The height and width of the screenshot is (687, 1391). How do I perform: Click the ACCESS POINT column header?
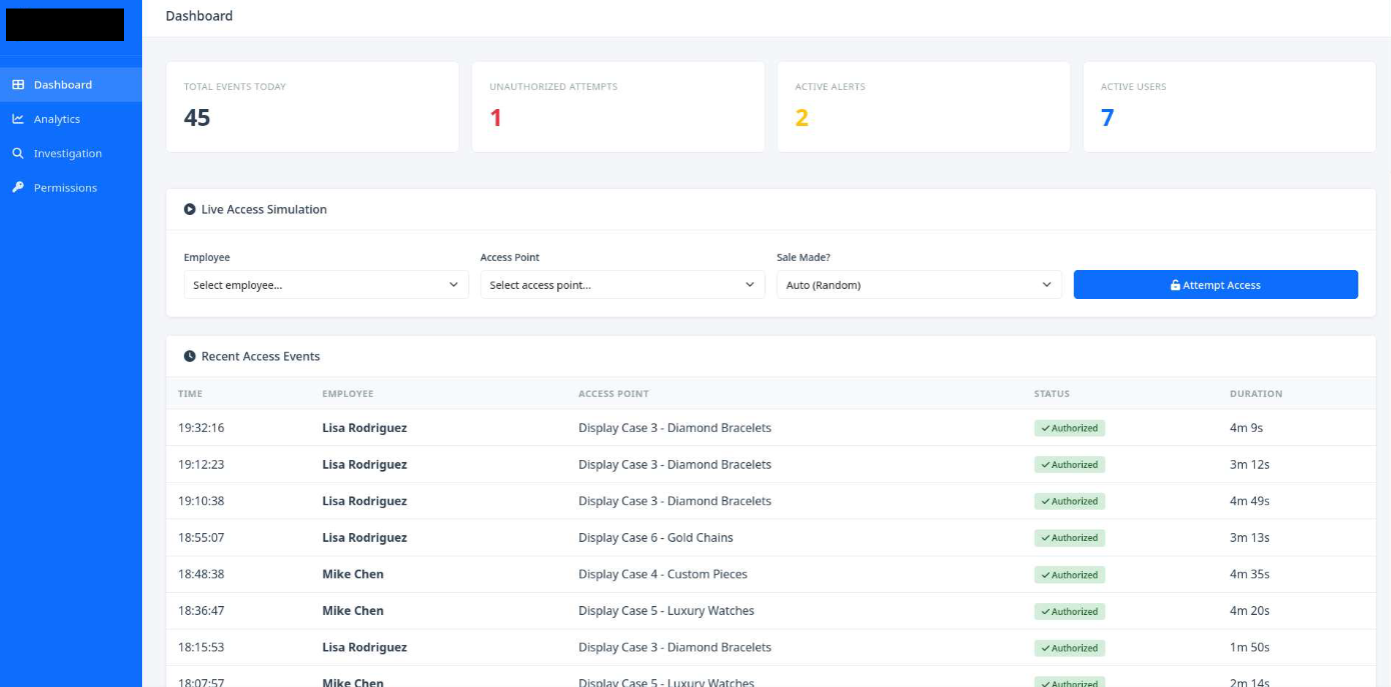(613, 394)
